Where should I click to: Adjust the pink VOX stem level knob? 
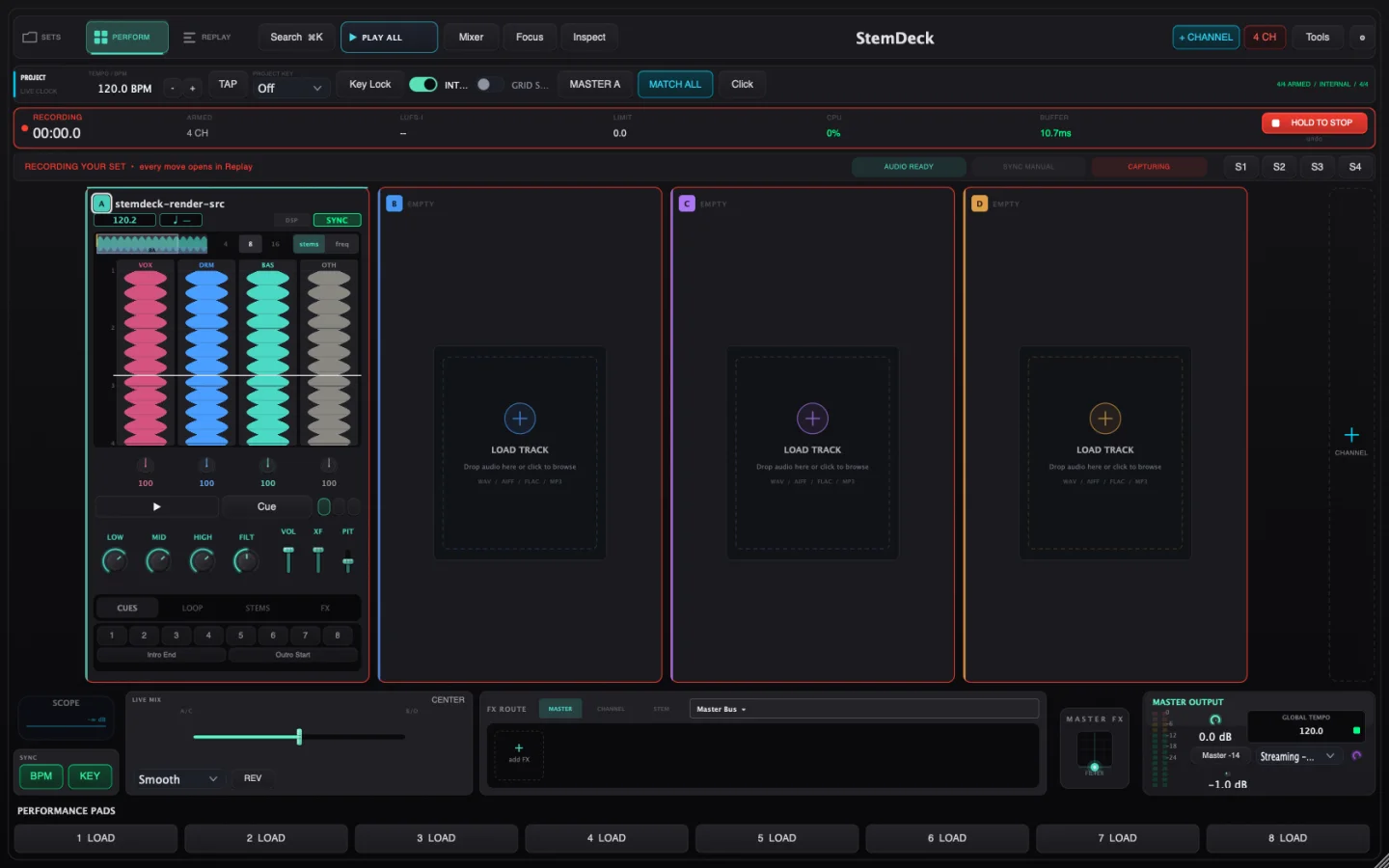coord(146,464)
